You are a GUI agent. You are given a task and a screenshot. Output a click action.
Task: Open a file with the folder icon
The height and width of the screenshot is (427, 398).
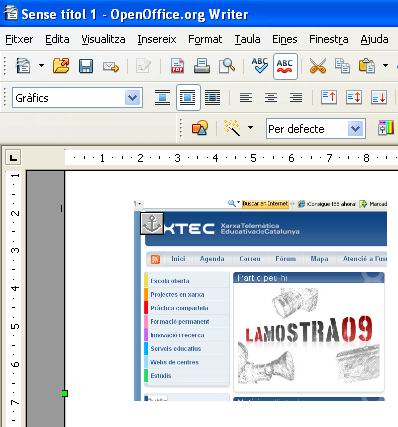pos(61,66)
